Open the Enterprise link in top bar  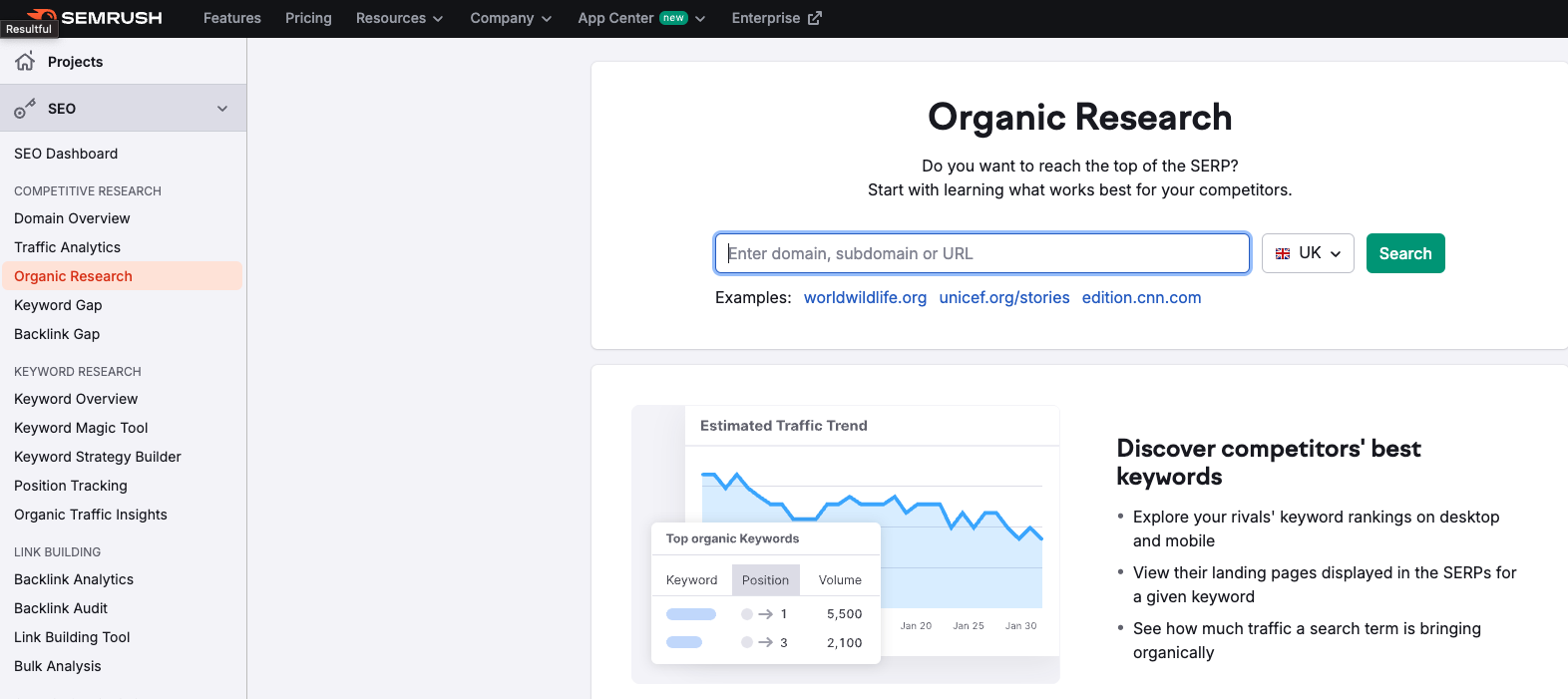pos(776,18)
